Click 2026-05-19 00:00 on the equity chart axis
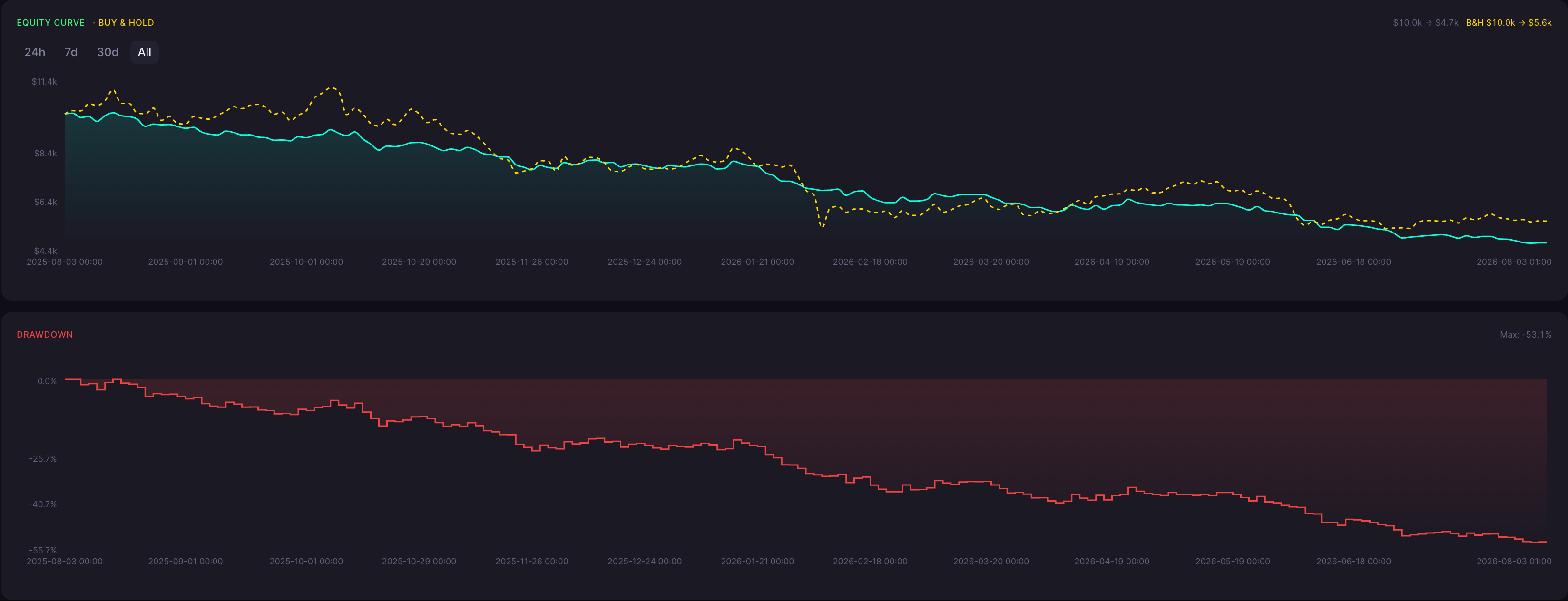This screenshot has height=601, width=1568. coord(1233,262)
